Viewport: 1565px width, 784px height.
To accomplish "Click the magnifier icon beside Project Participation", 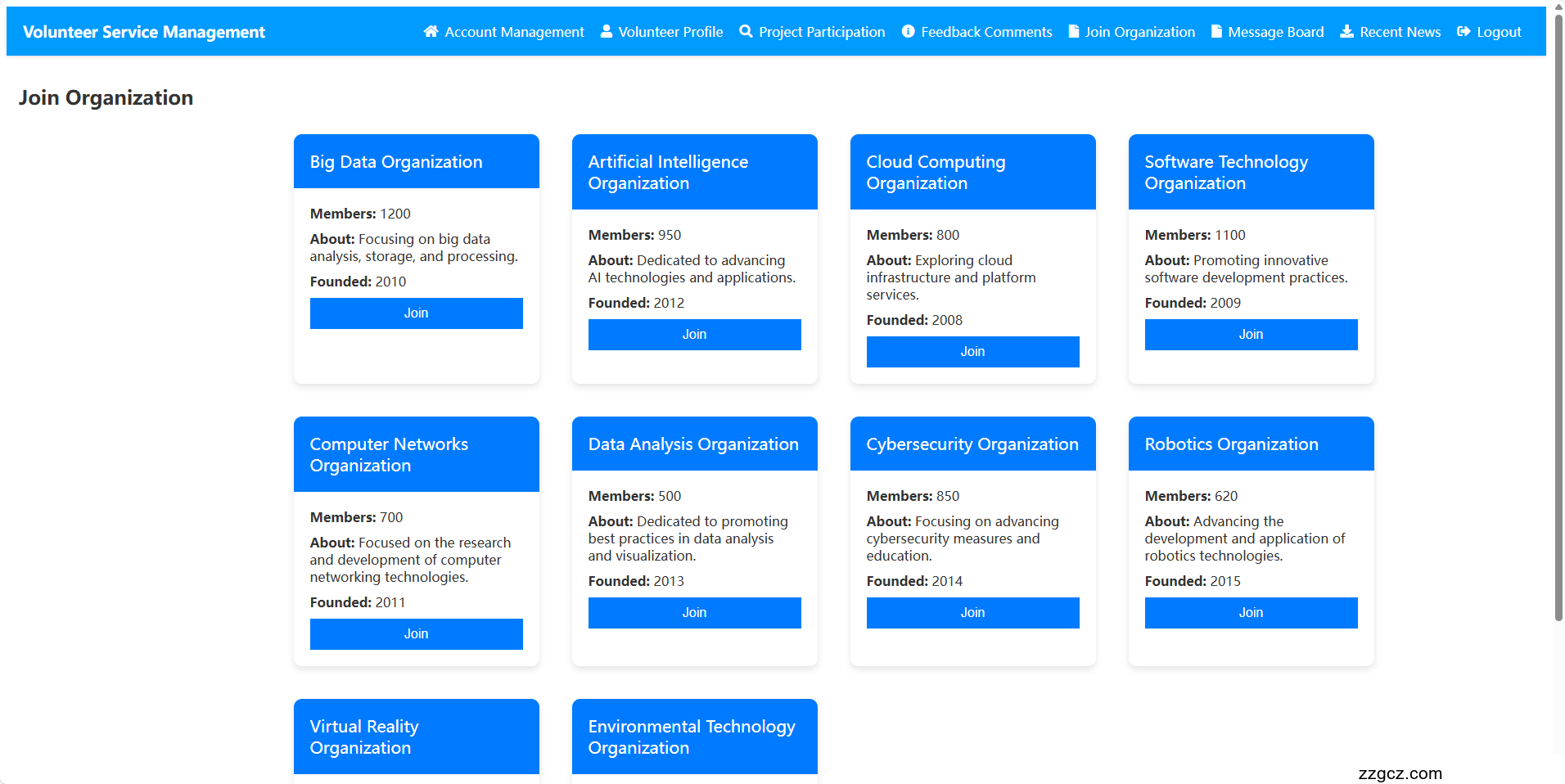I will [x=746, y=32].
